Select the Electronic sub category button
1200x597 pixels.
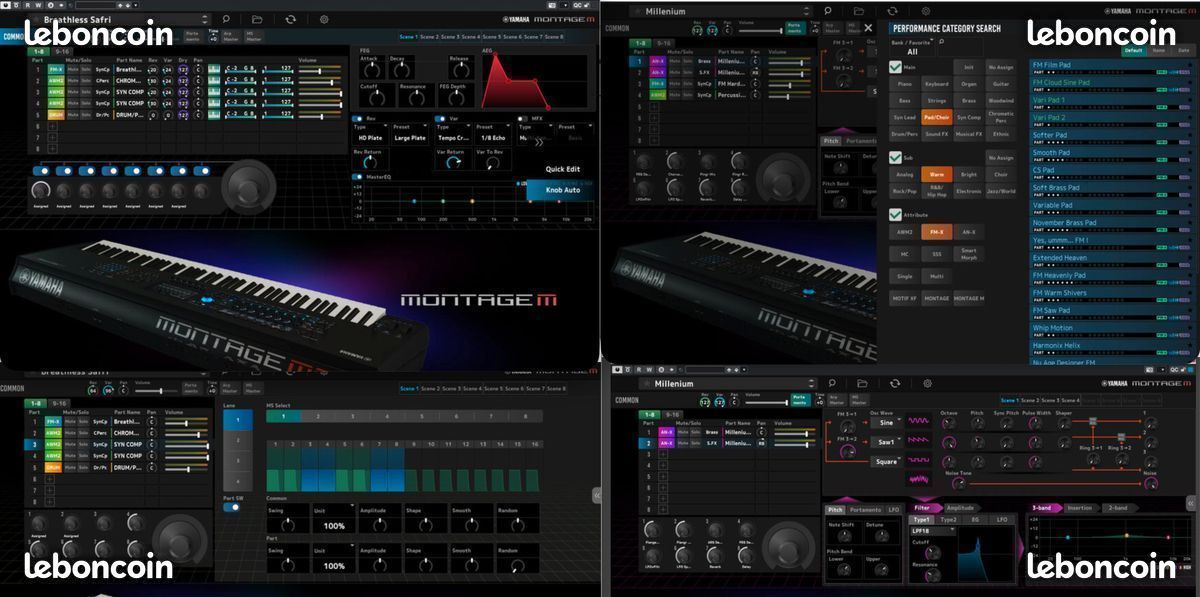pos(968,190)
